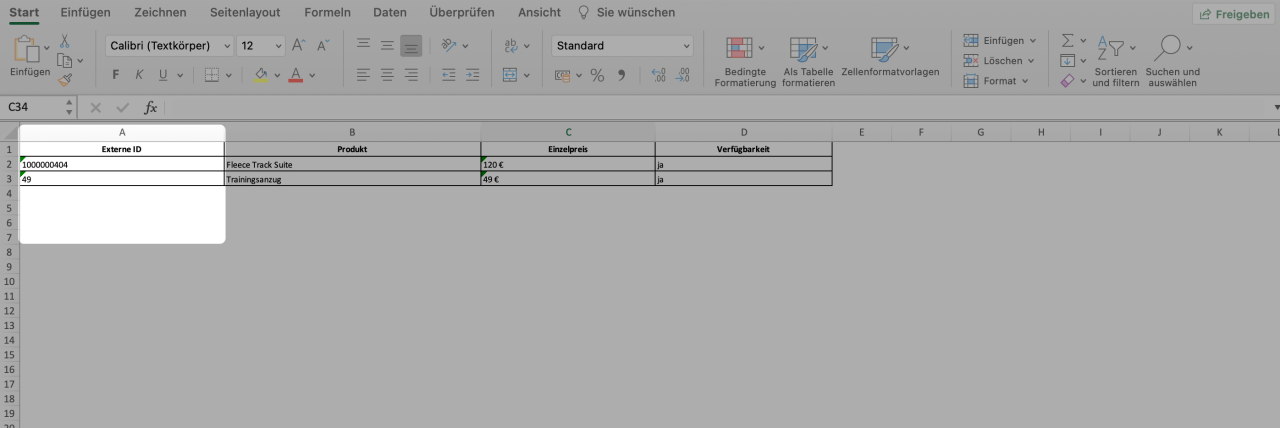
Task: Increase font size with large A icon
Action: click(x=298, y=46)
